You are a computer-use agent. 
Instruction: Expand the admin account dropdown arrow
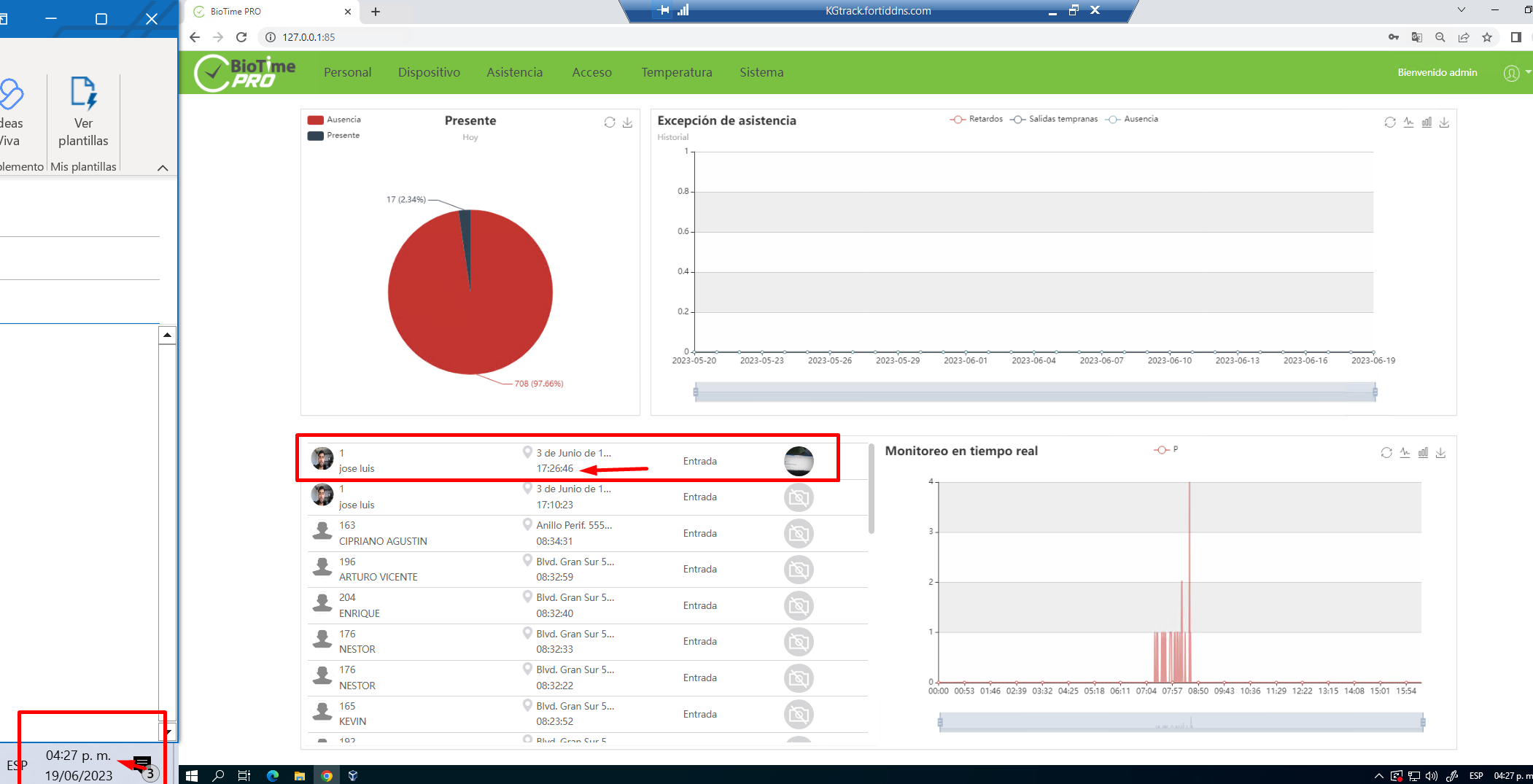point(1528,72)
